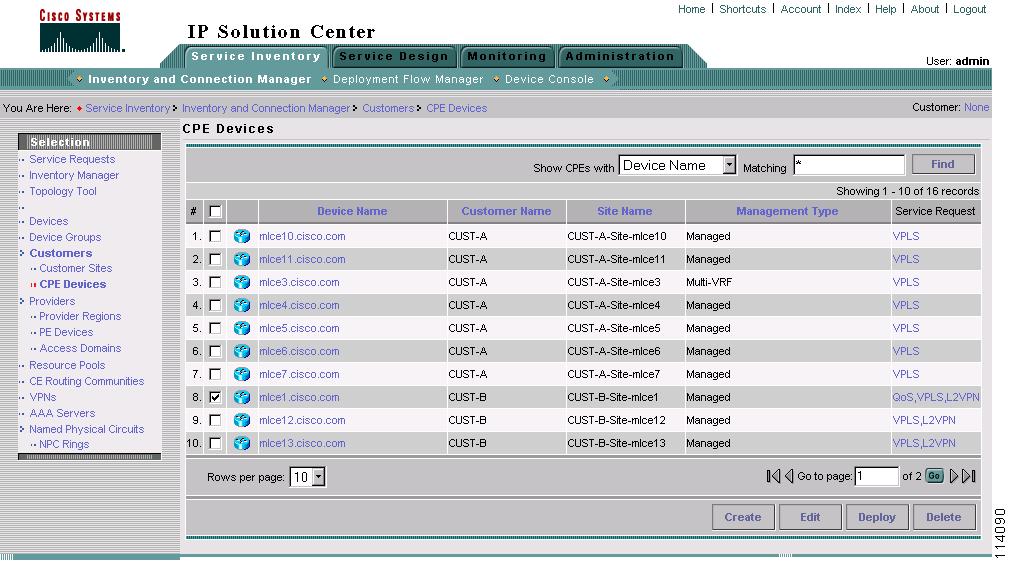Switch to the Service Design tab
Image resolution: width=1009 pixels, height=562 pixels.
coord(394,57)
